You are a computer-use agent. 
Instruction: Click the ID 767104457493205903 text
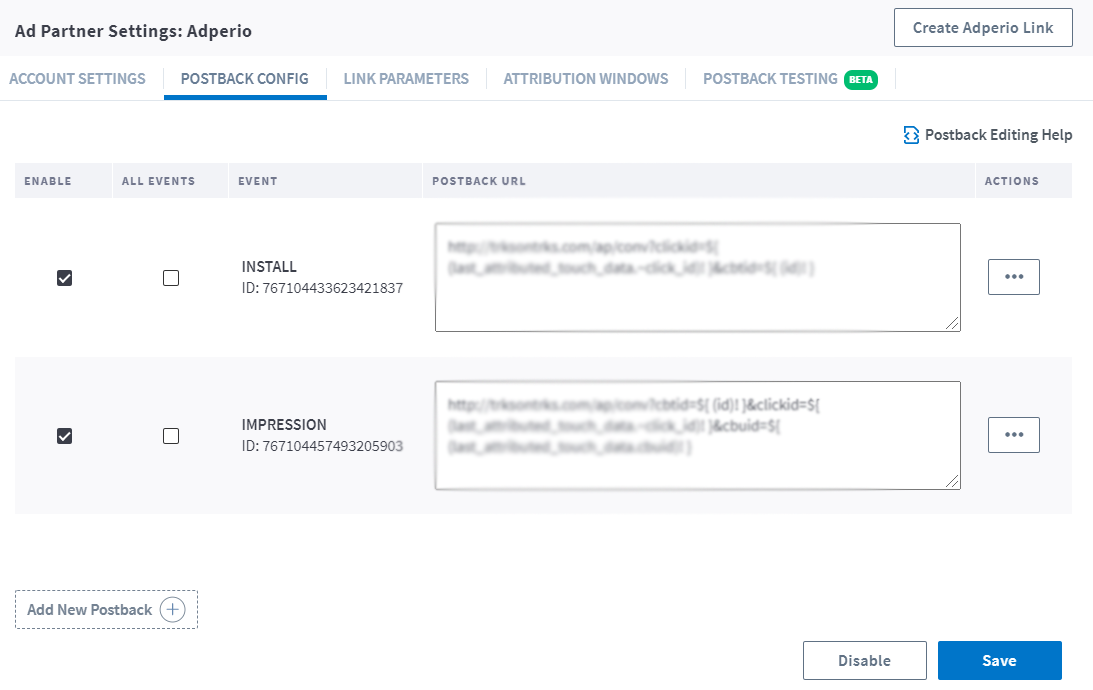coord(322,446)
